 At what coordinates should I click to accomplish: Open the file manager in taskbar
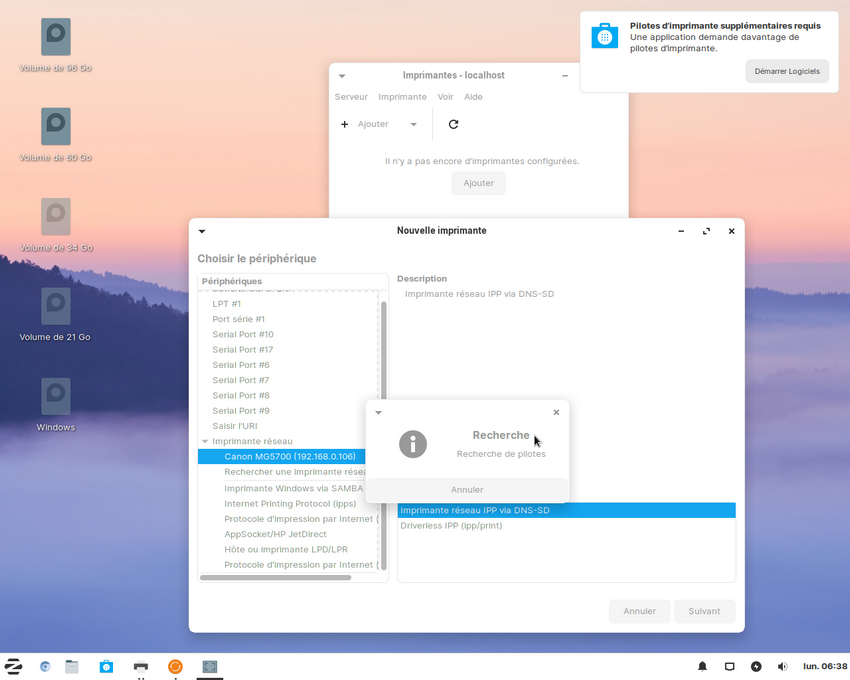pyautogui.click(x=72, y=666)
